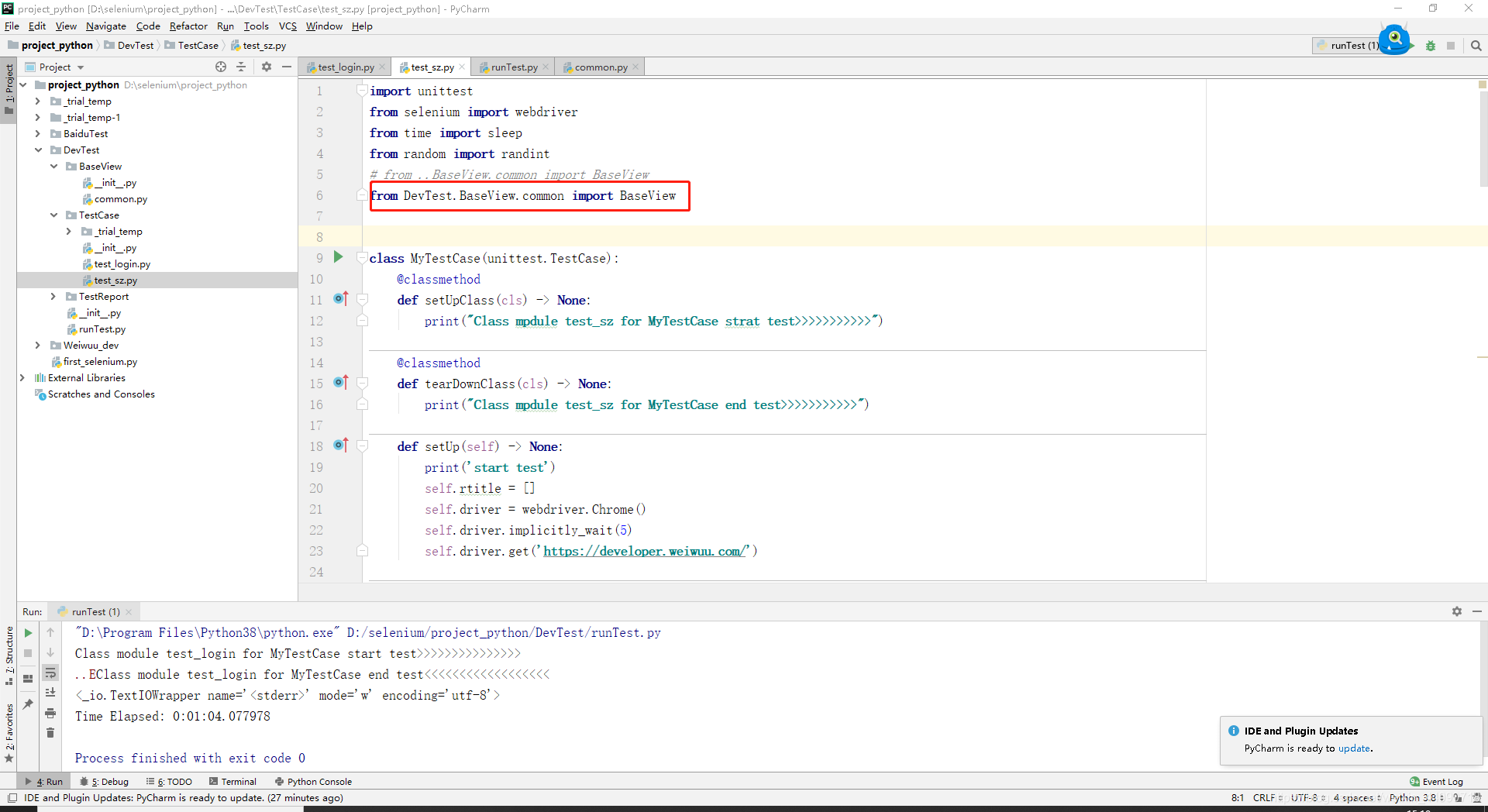Click the CRLF line separator selector

point(1267,798)
